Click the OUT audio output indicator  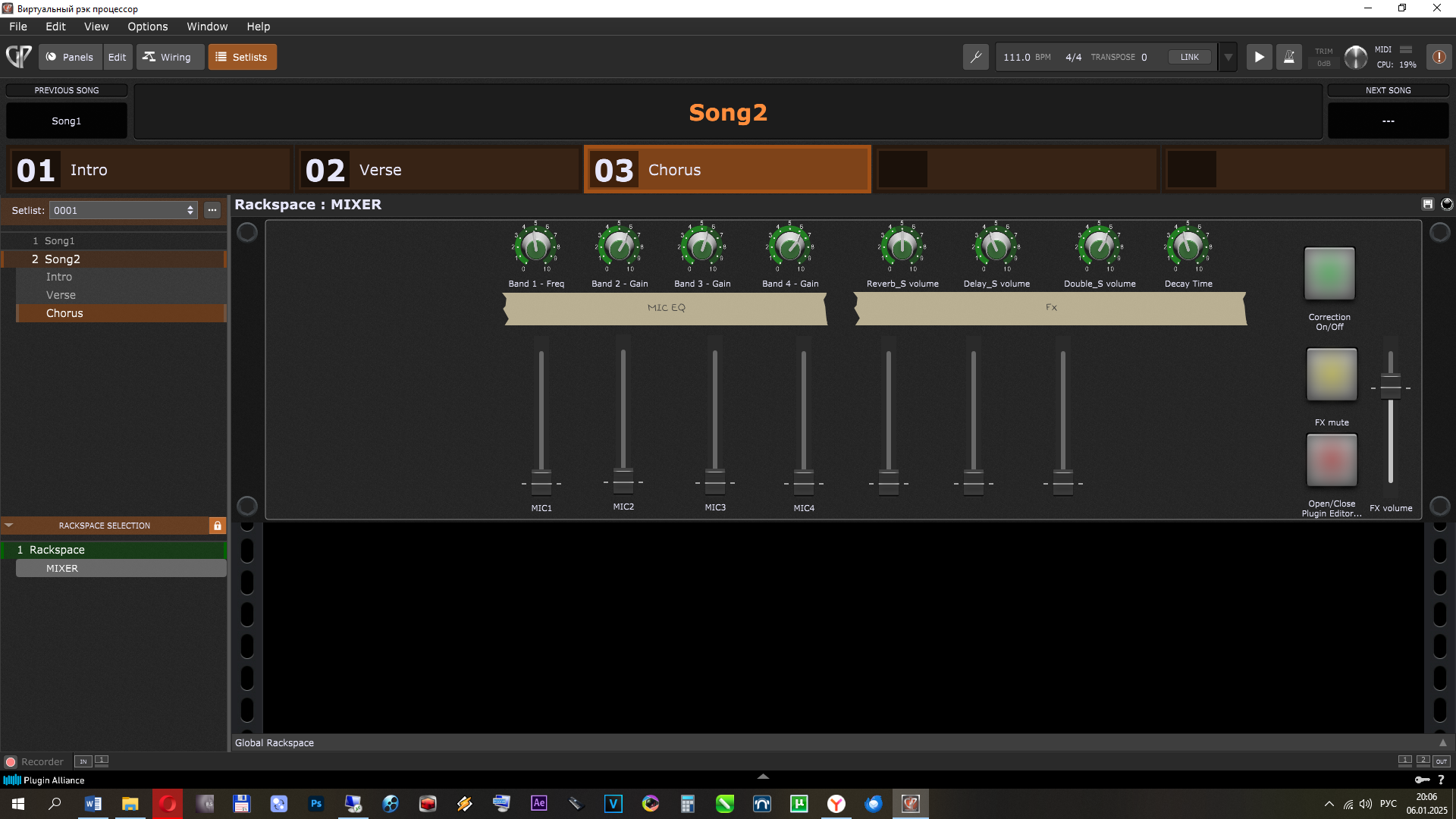(x=1442, y=761)
